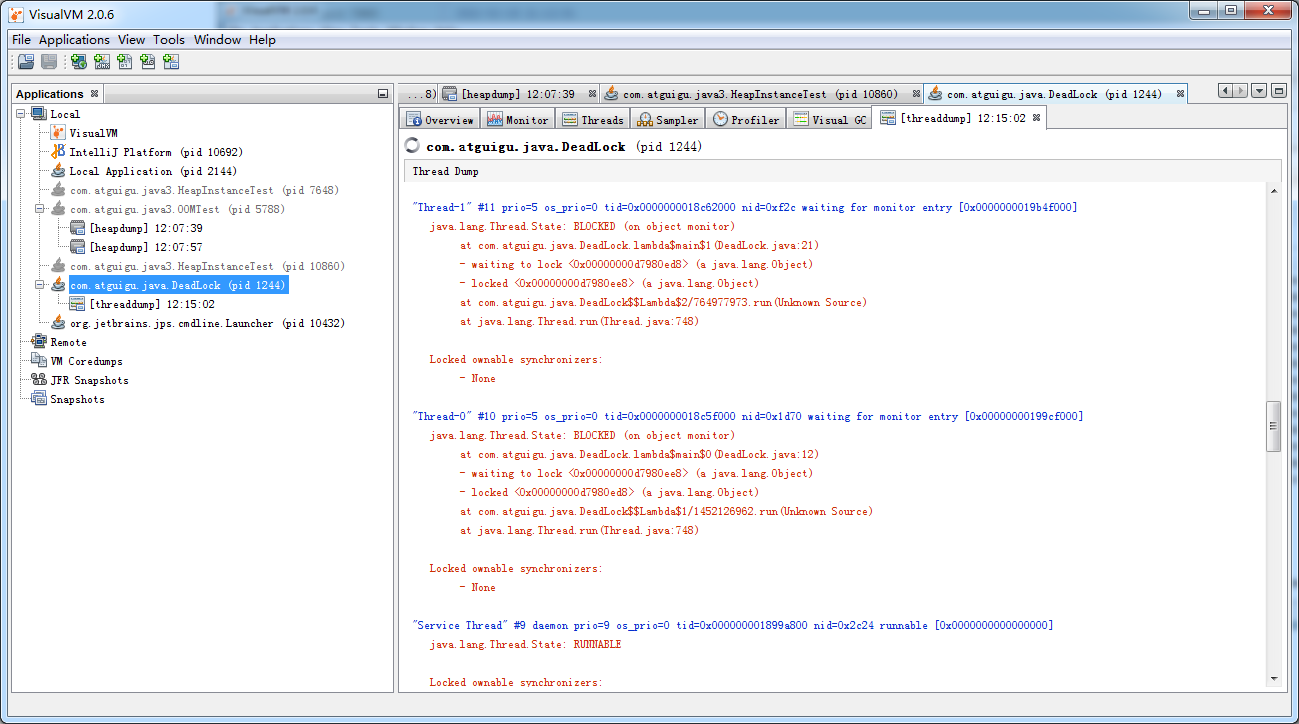Select the VM Coredumps tree item
The width and height of the screenshot is (1299, 724).
coord(86,361)
